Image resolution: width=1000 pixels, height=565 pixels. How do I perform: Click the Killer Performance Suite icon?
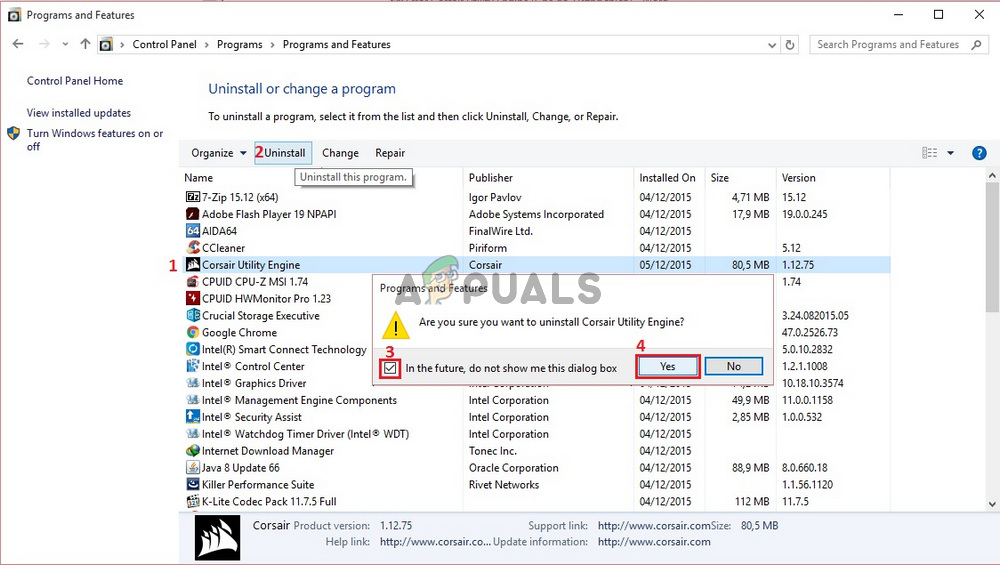[x=193, y=484]
